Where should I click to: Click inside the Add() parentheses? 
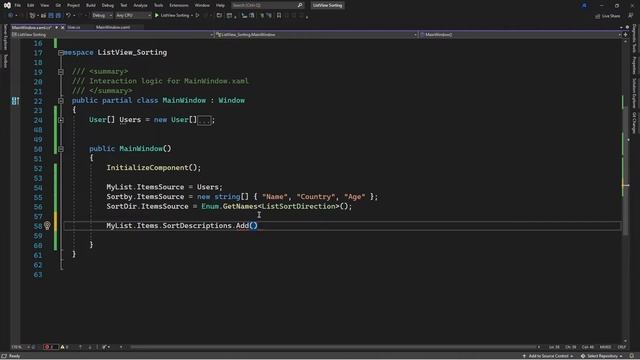[253, 225]
